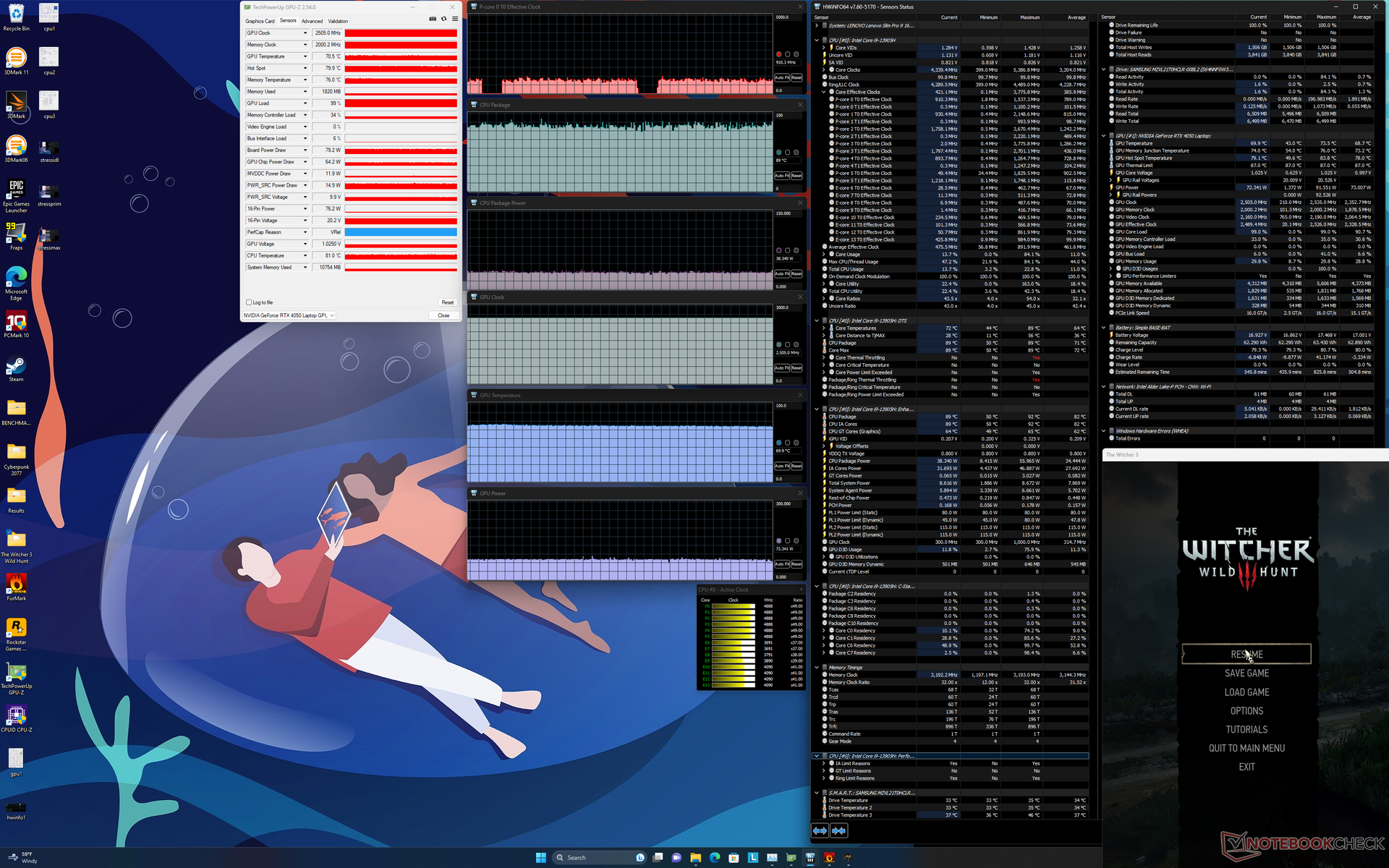1389x868 pixels.
Task: Open Fraps desktop shortcut
Action: tap(16, 237)
